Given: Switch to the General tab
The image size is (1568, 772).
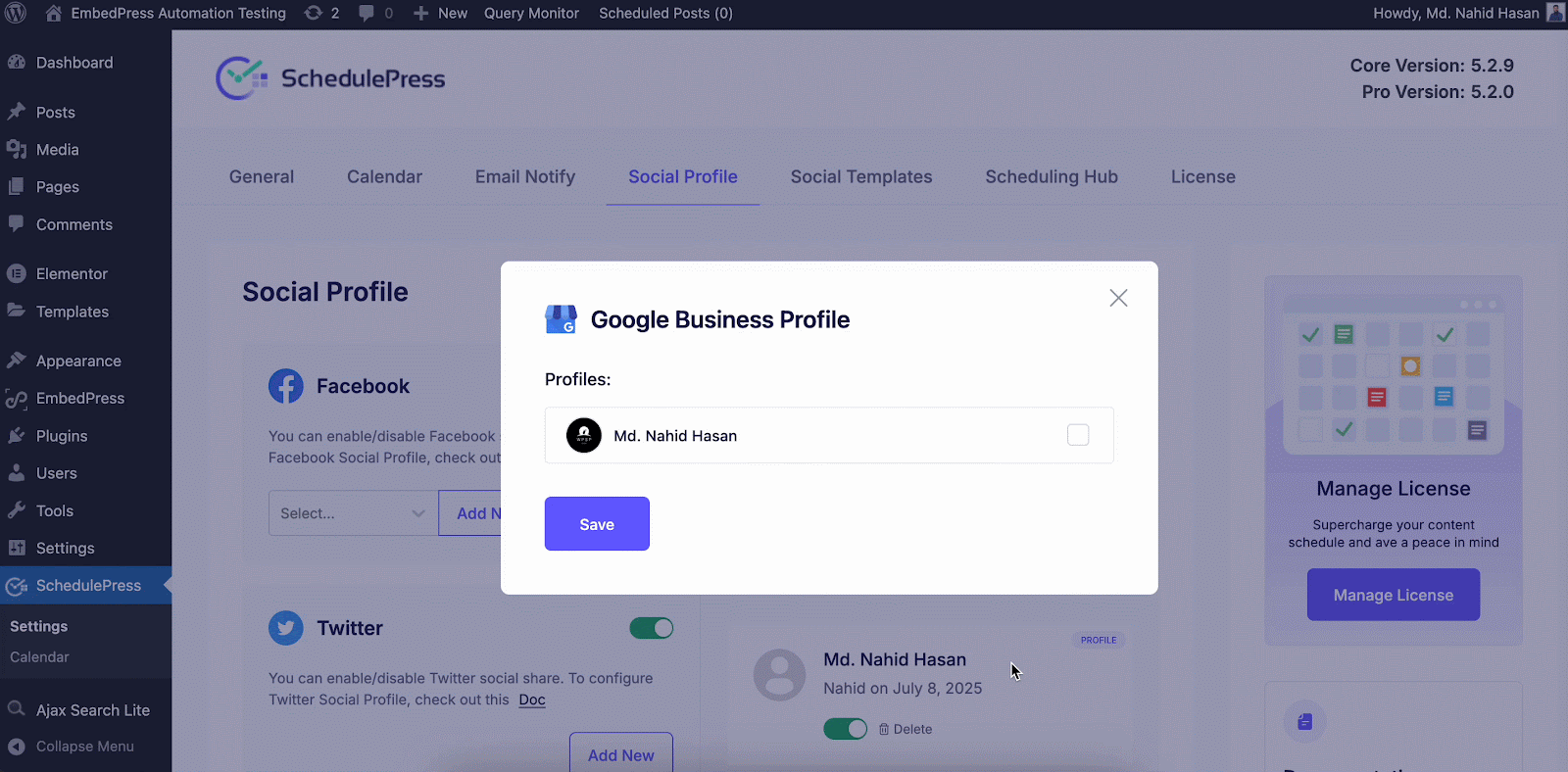Looking at the screenshot, I should coord(262,176).
